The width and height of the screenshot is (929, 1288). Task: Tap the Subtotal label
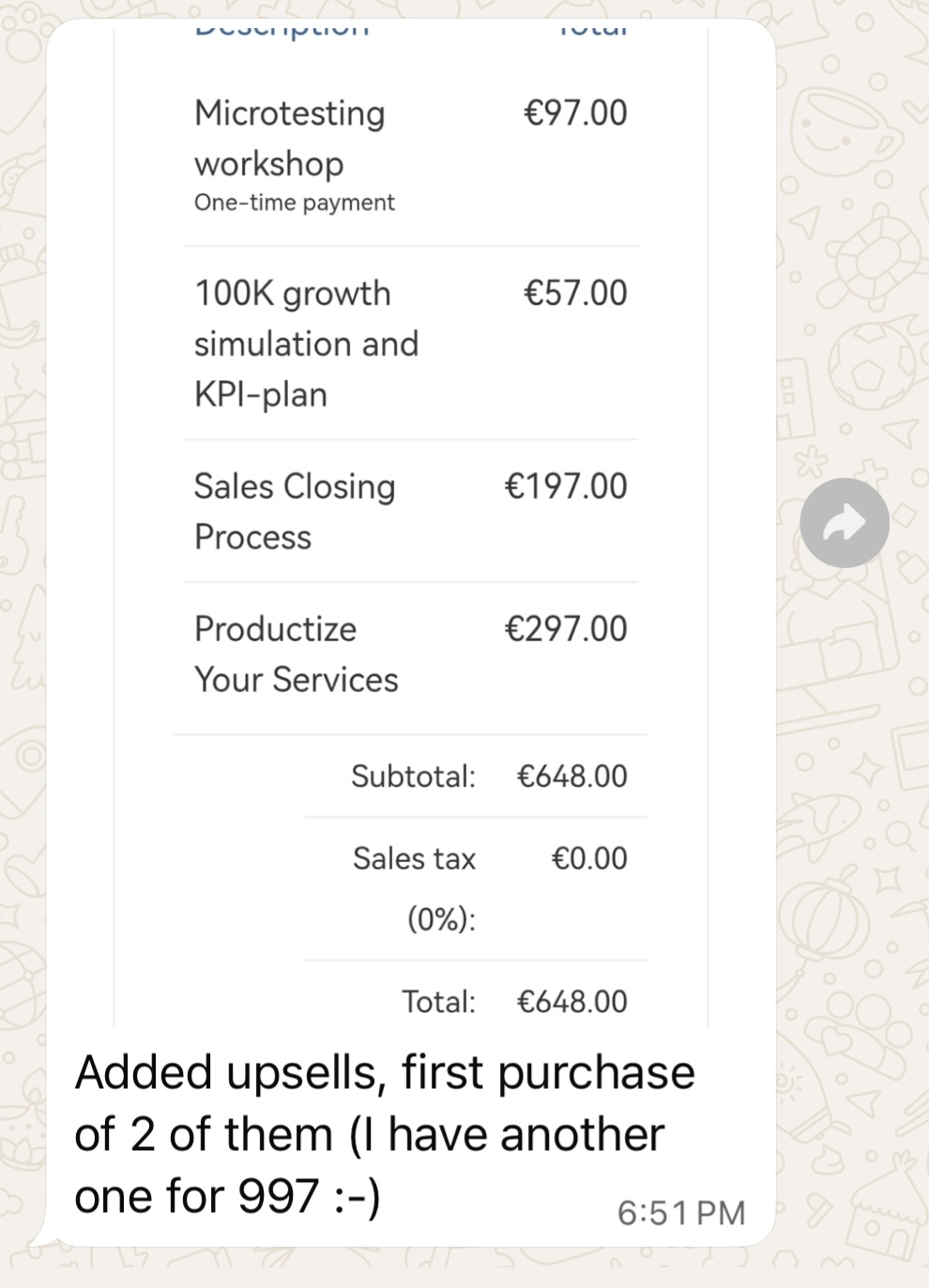(413, 776)
